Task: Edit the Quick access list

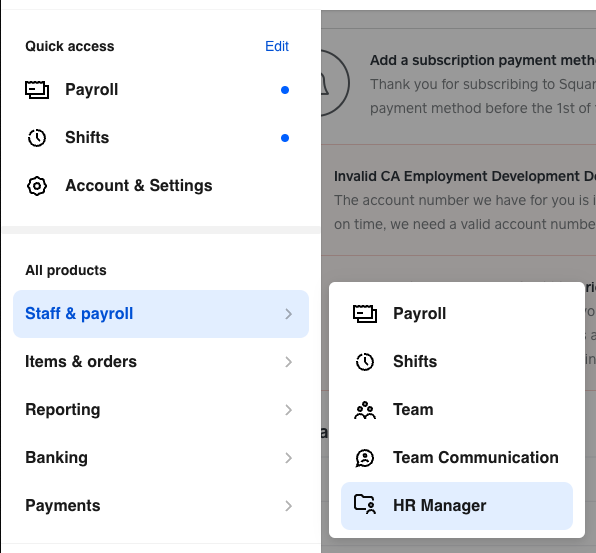Action: click(x=277, y=46)
